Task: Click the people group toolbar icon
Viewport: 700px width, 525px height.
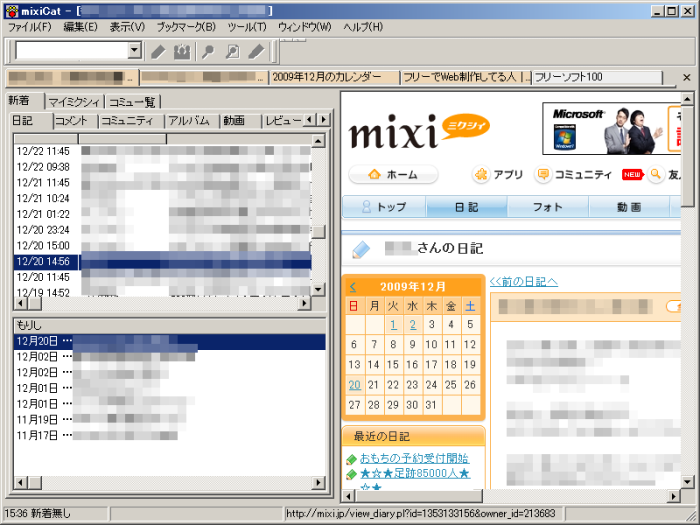Action: tap(182, 52)
